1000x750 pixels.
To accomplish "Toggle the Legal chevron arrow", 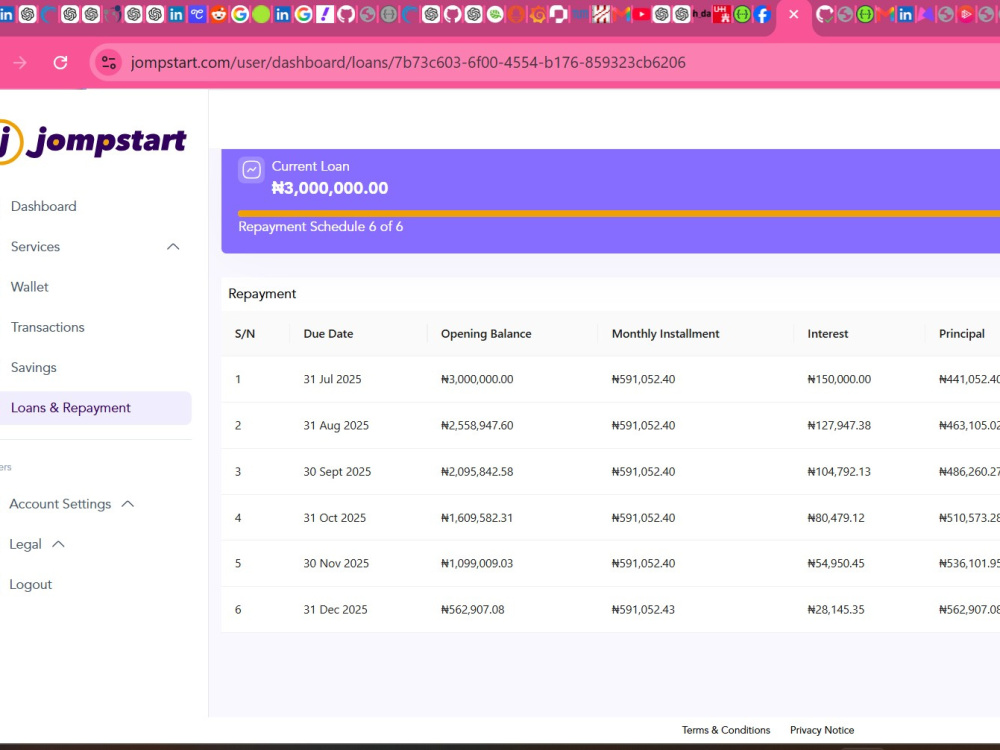I will (x=58, y=544).
